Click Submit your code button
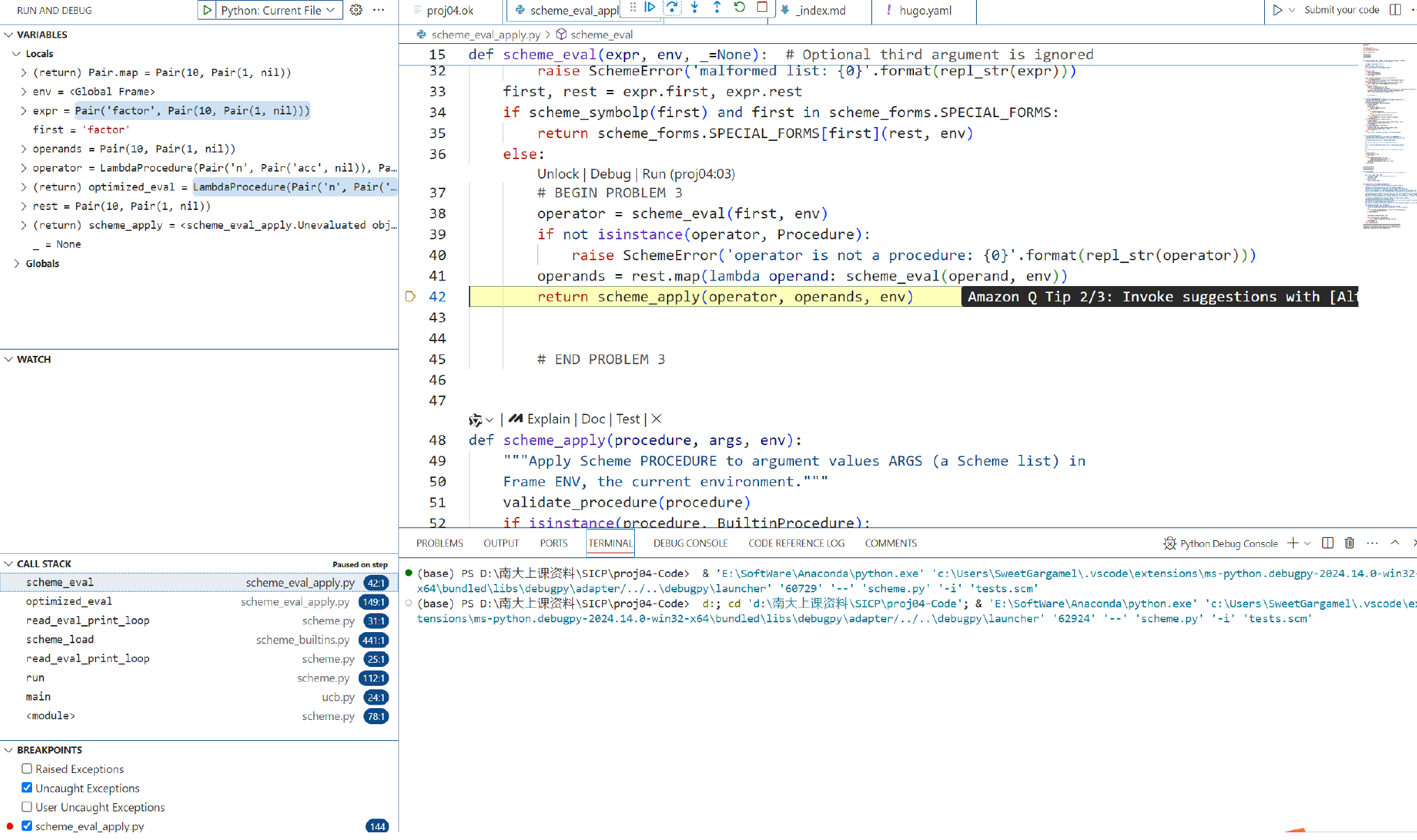 click(x=1341, y=10)
